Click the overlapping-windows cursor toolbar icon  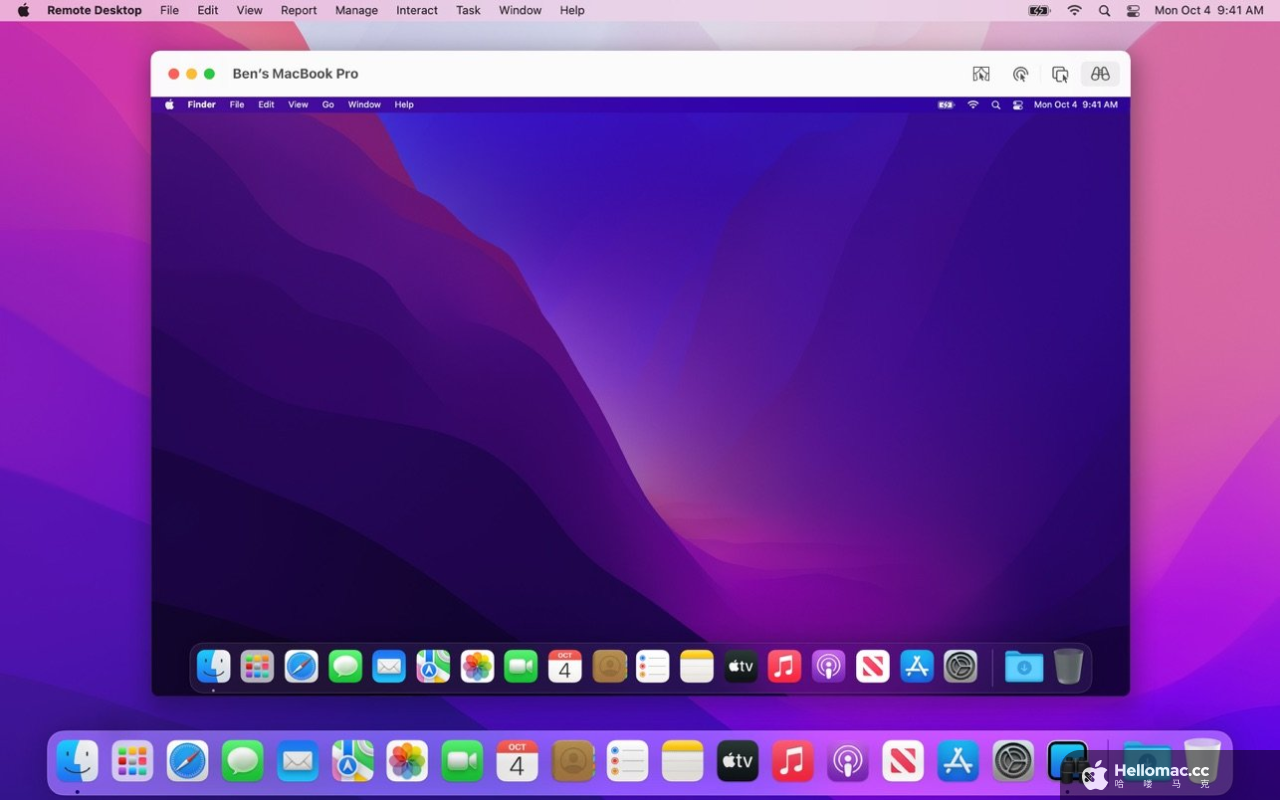tap(1060, 74)
